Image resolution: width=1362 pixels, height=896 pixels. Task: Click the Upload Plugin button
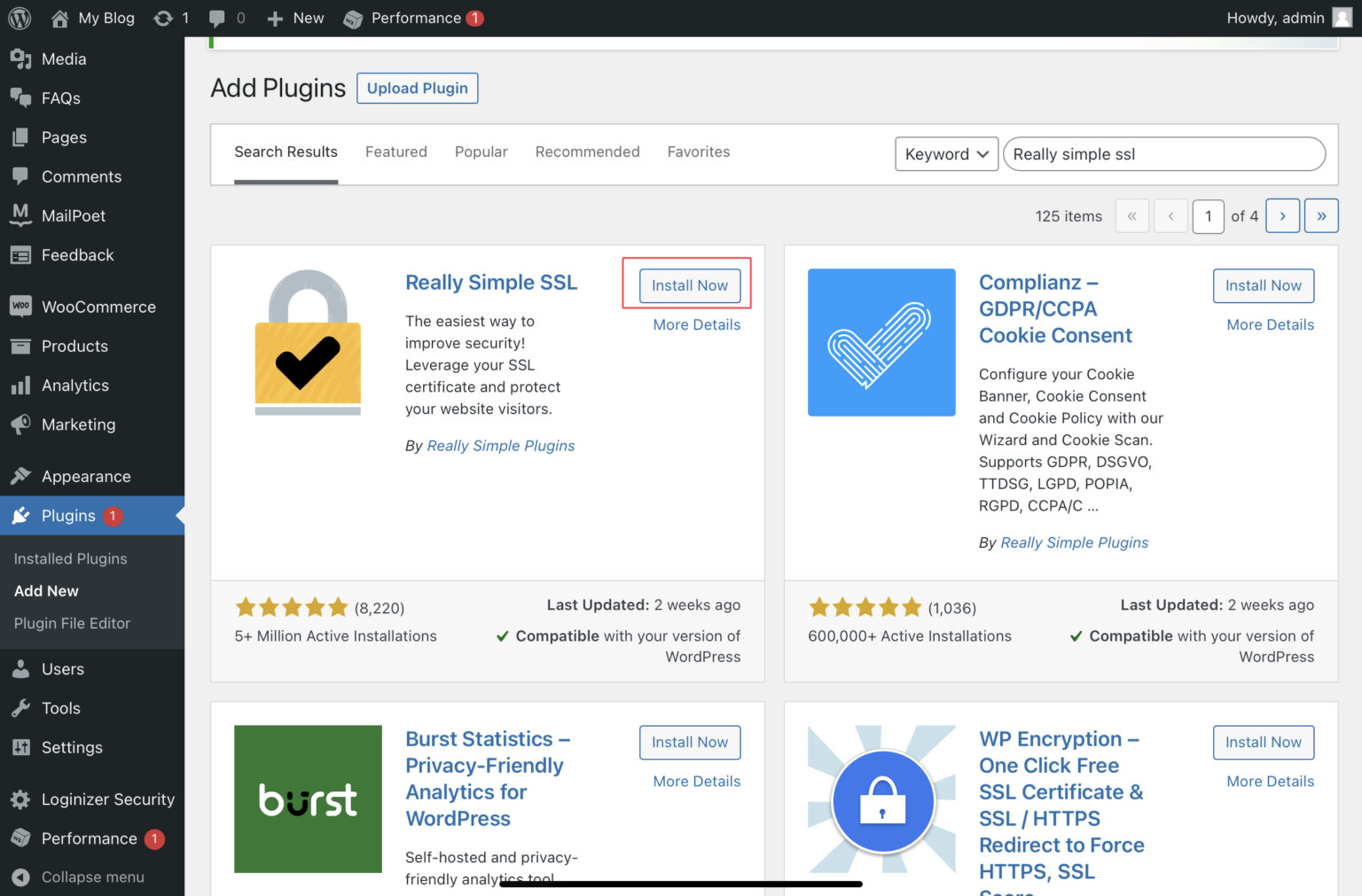[418, 88]
